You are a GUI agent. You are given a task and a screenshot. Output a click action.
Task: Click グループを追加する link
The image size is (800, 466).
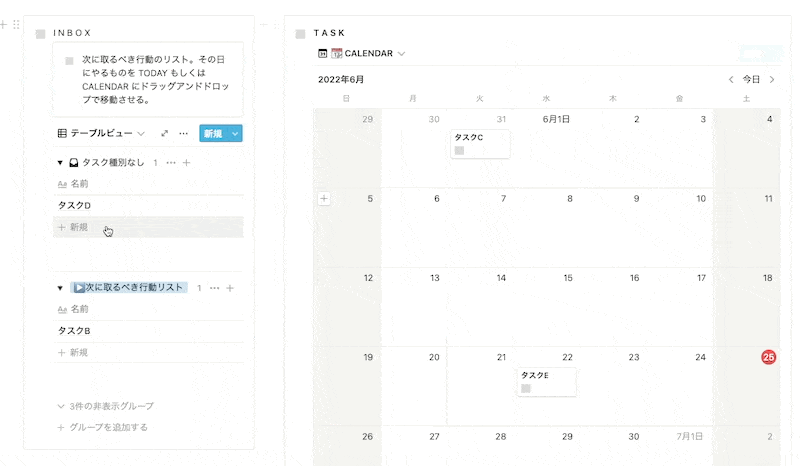point(103,427)
